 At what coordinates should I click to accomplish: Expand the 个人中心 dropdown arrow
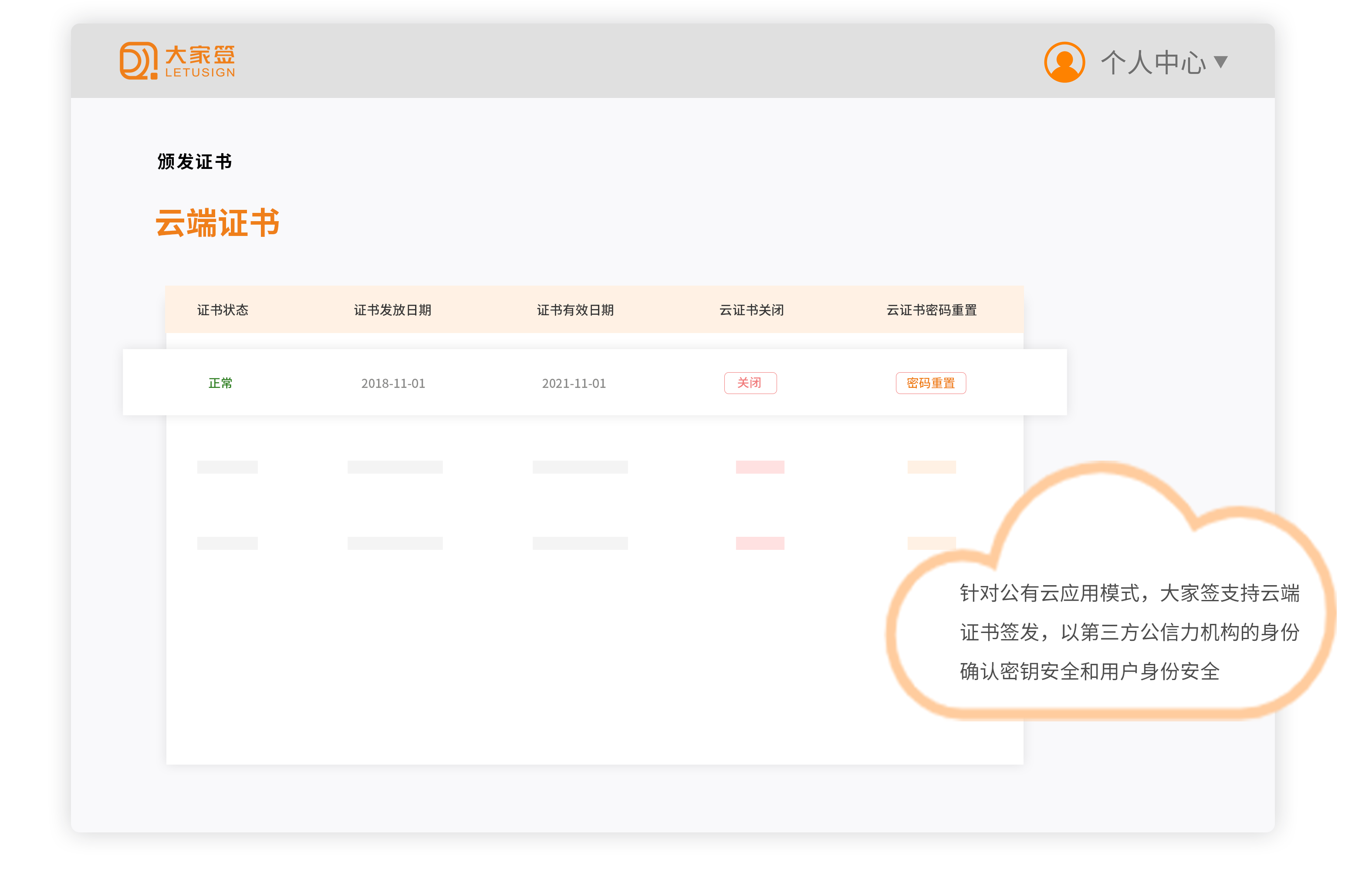point(1220,62)
